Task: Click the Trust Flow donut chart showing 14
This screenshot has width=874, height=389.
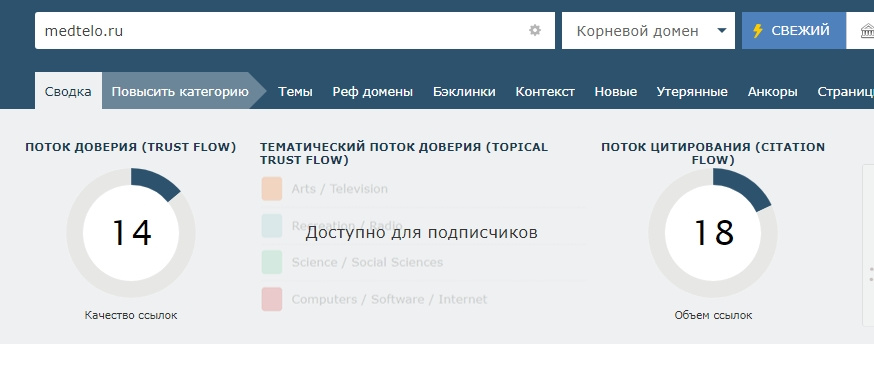Action: [131, 233]
